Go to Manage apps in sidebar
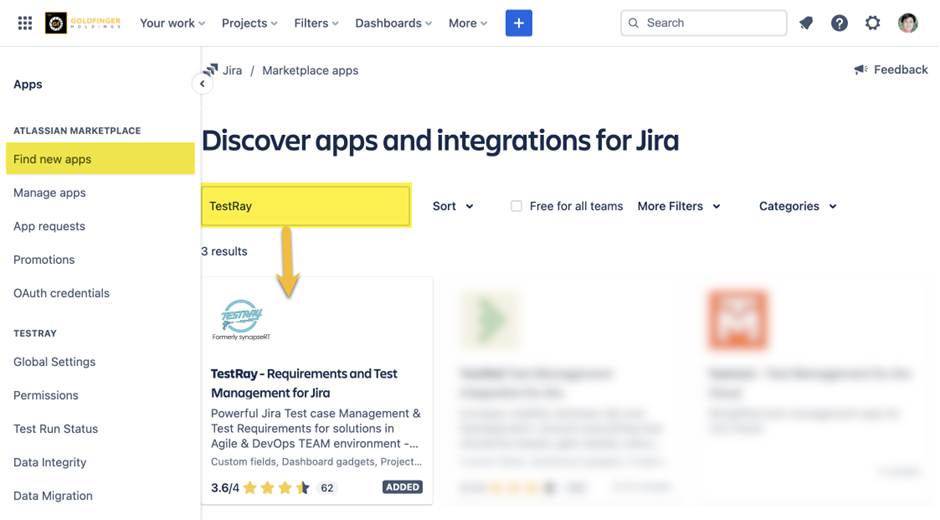This screenshot has height=520, width=940. (50, 193)
